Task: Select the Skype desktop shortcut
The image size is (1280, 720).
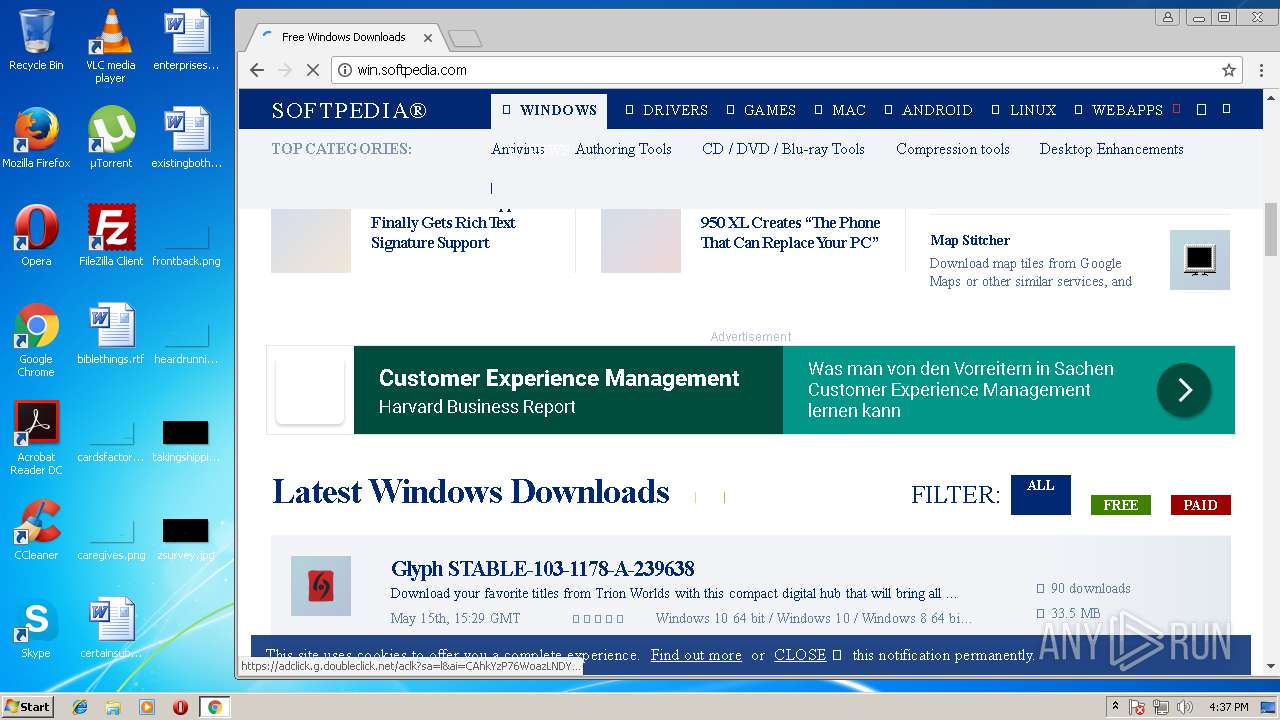Action: (x=36, y=628)
